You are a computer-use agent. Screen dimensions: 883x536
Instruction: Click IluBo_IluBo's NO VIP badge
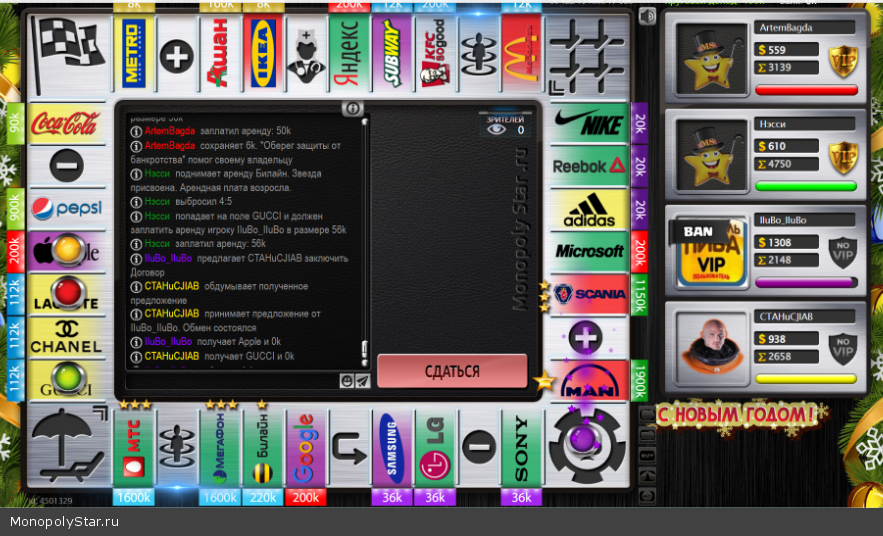tap(843, 253)
